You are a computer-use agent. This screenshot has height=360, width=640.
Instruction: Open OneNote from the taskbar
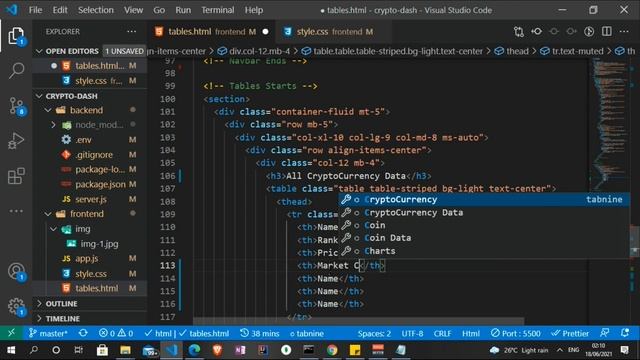240,350
